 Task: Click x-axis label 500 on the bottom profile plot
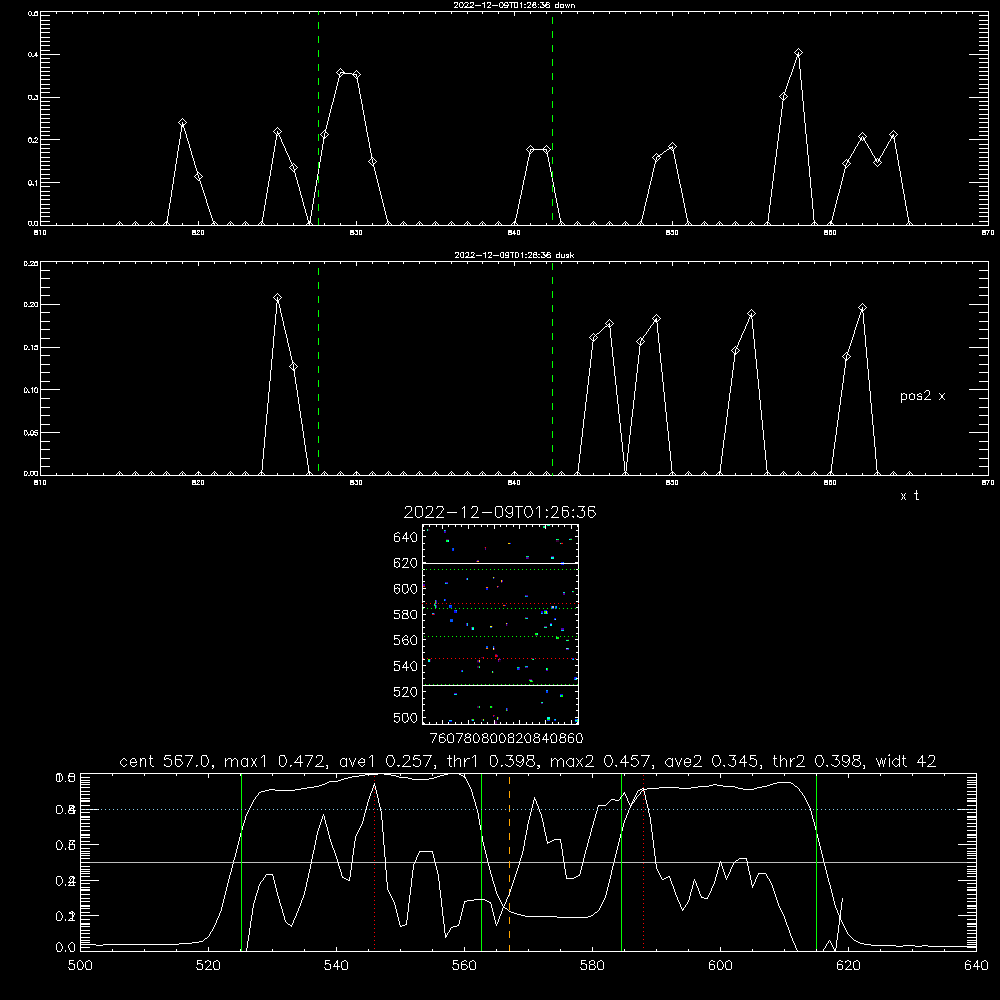pyautogui.click(x=80, y=966)
